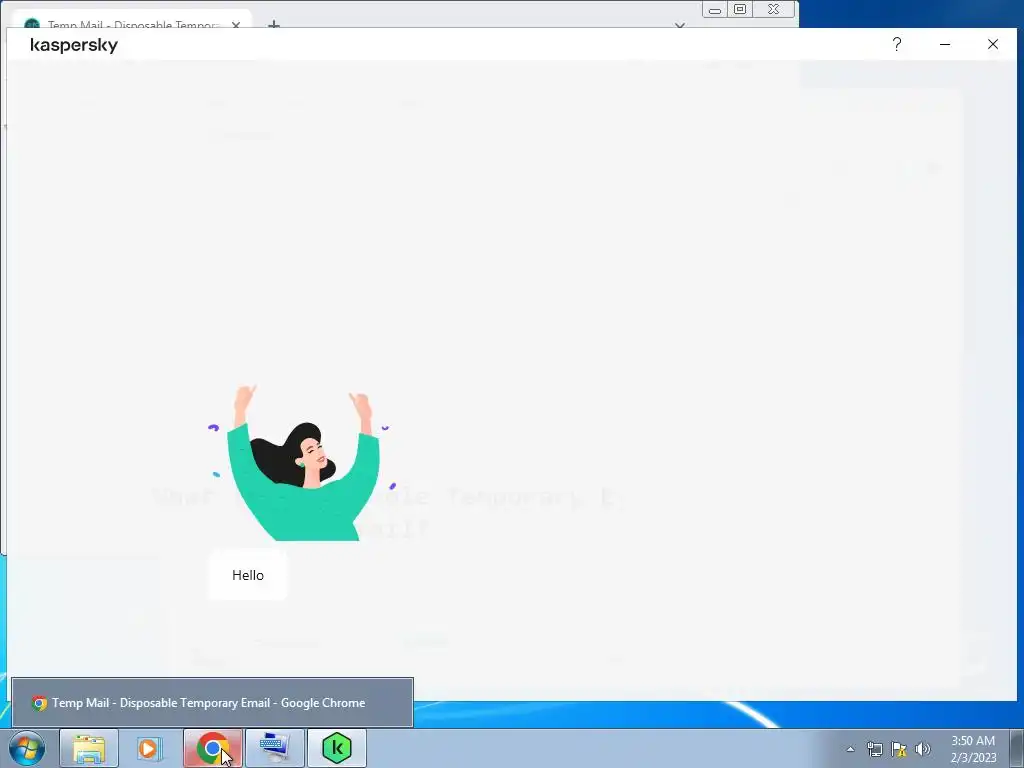Screen dimensions: 1024x768
Task: Click the kaspersky logo text
Action: [x=74, y=45]
